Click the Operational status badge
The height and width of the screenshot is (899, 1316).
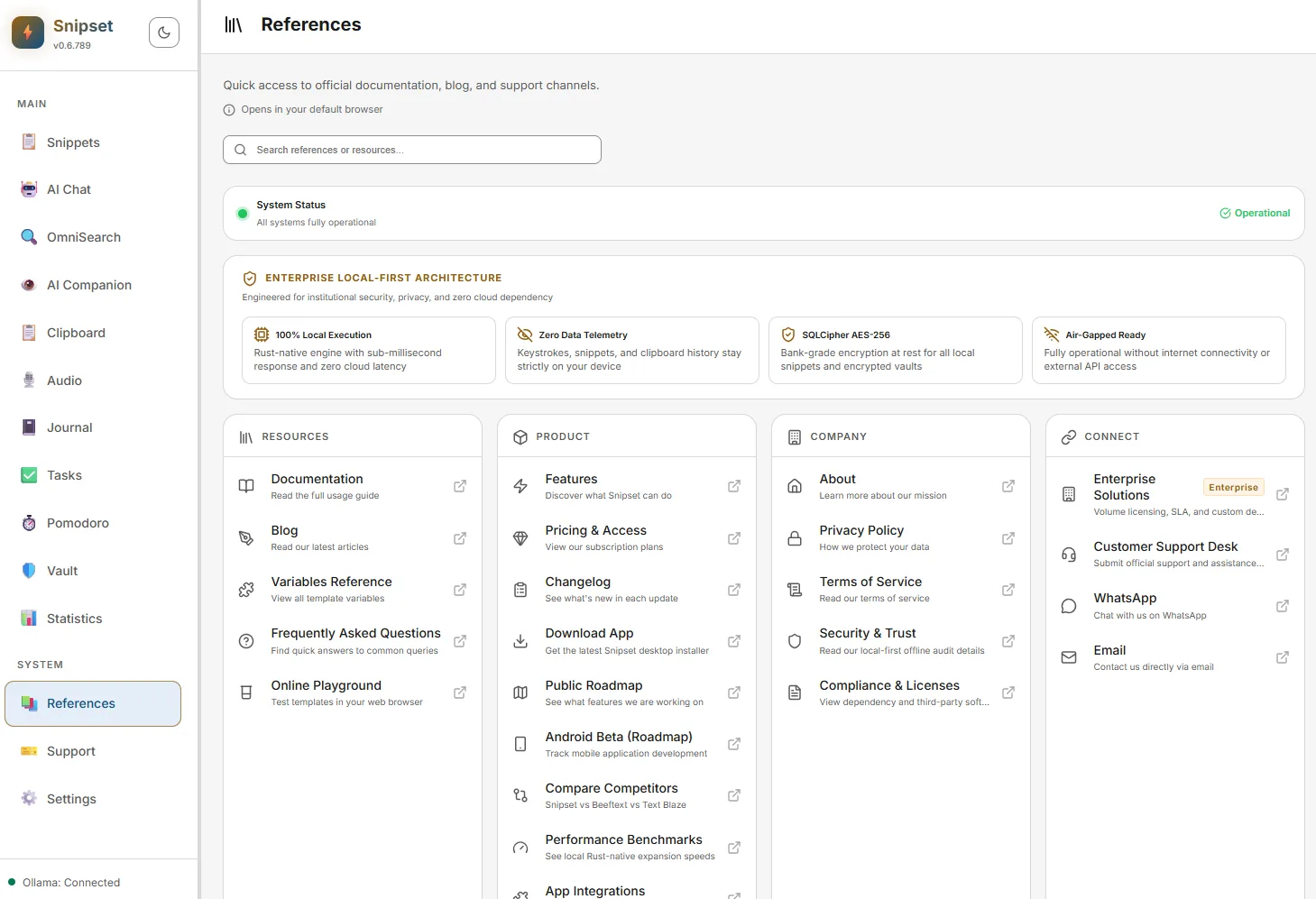tap(1255, 214)
